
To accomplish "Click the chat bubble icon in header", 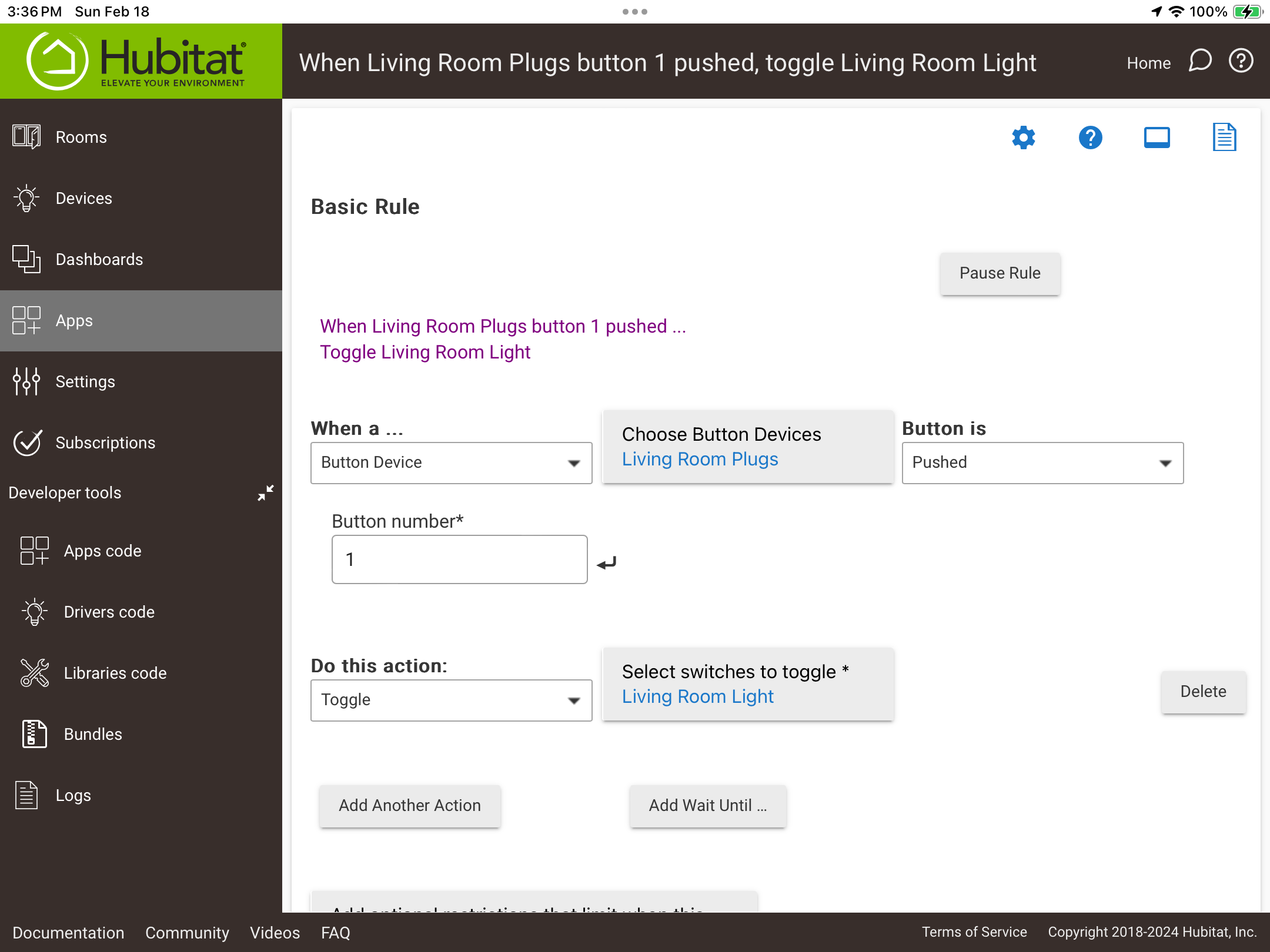I will [x=1200, y=61].
